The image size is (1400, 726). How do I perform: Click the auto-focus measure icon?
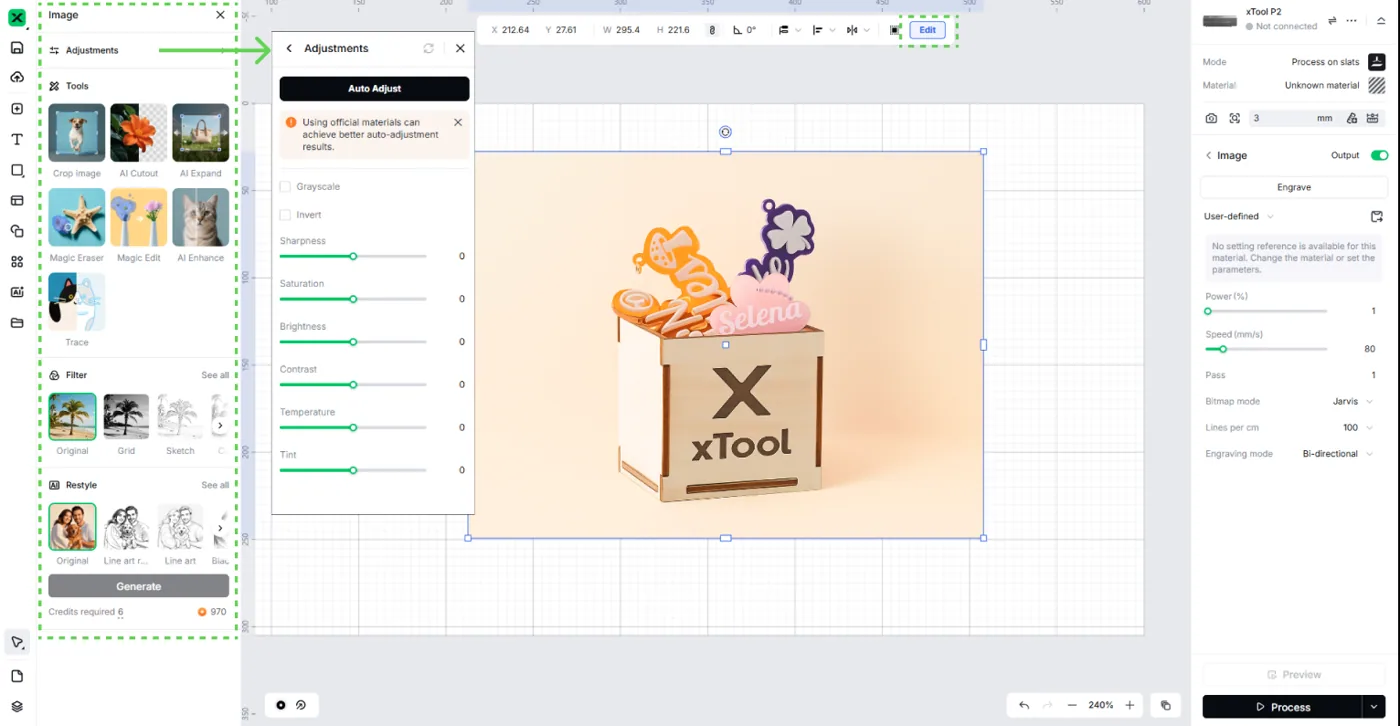point(1235,118)
